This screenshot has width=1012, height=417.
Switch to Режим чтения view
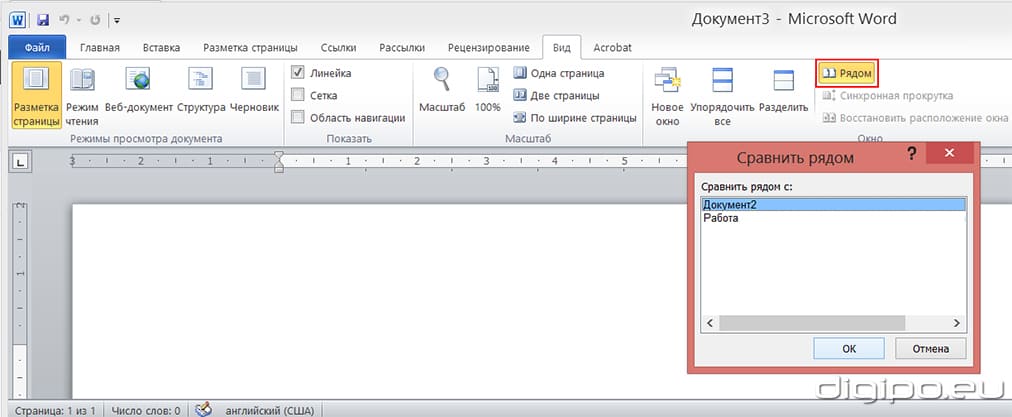pos(82,95)
